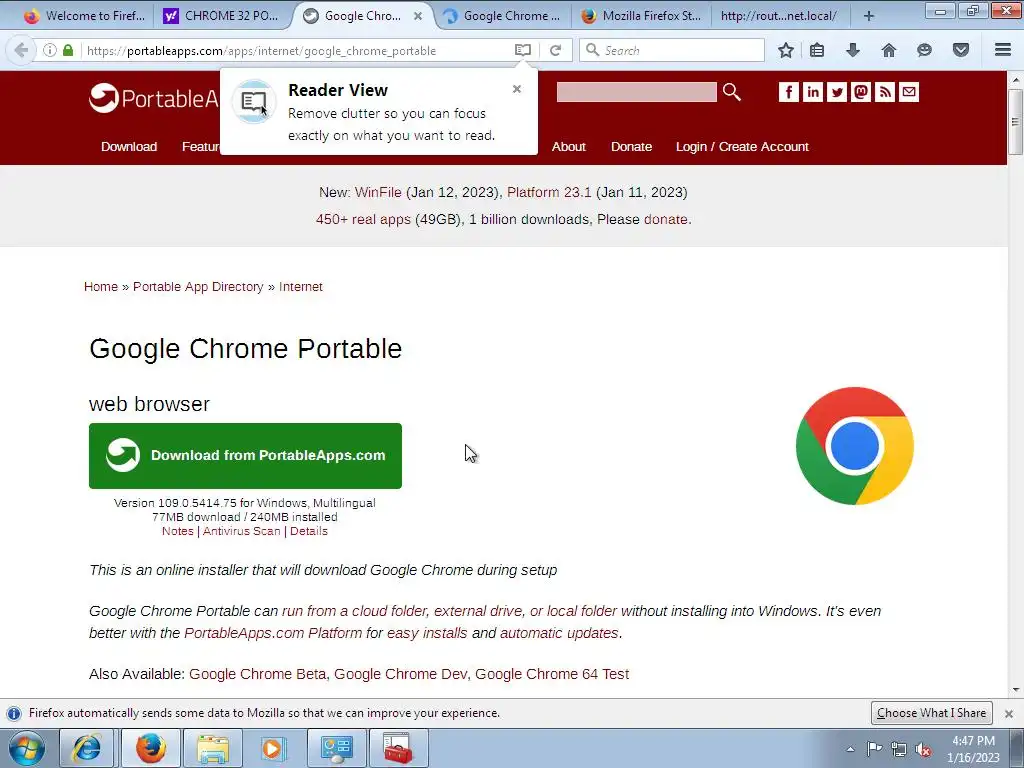Launch Internet Explorer from the taskbar

(87, 748)
